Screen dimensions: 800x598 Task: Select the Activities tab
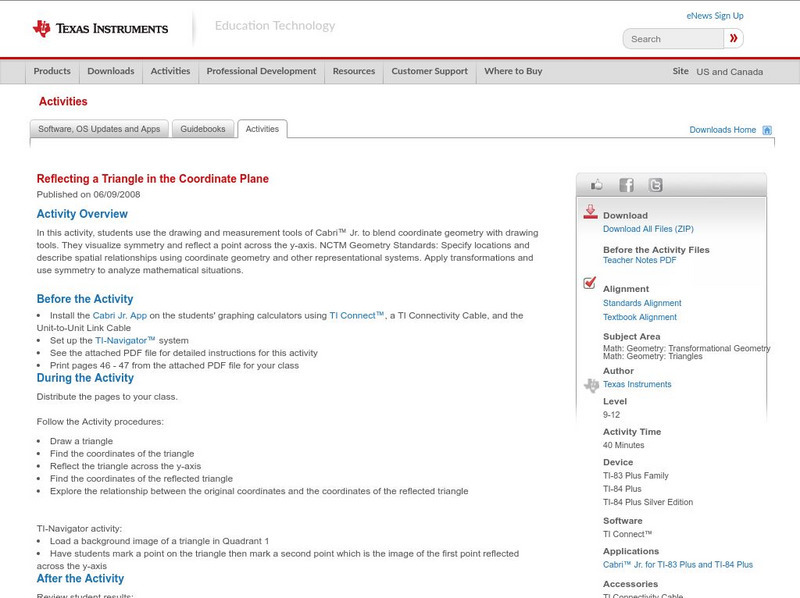(262, 129)
